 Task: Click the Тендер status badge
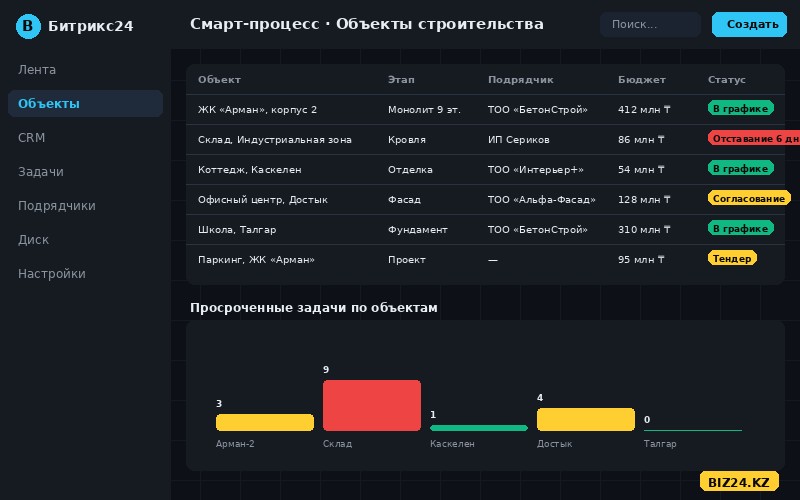click(x=732, y=258)
